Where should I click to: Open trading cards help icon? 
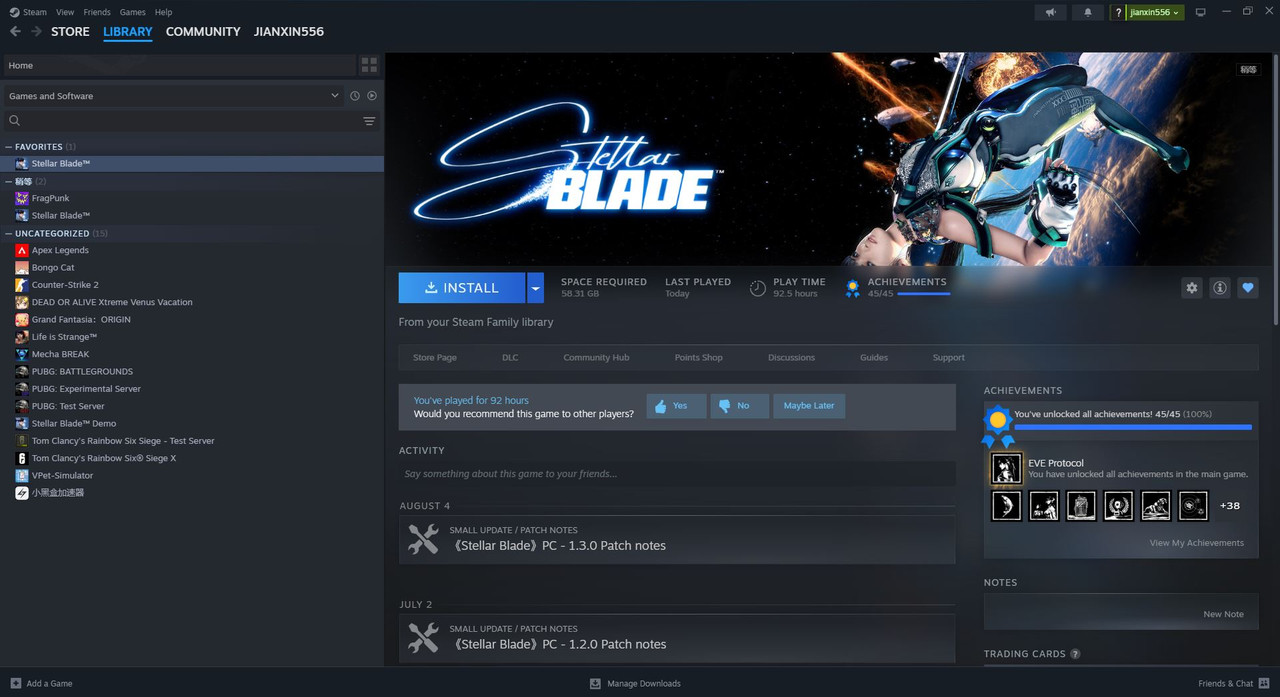coord(1075,654)
